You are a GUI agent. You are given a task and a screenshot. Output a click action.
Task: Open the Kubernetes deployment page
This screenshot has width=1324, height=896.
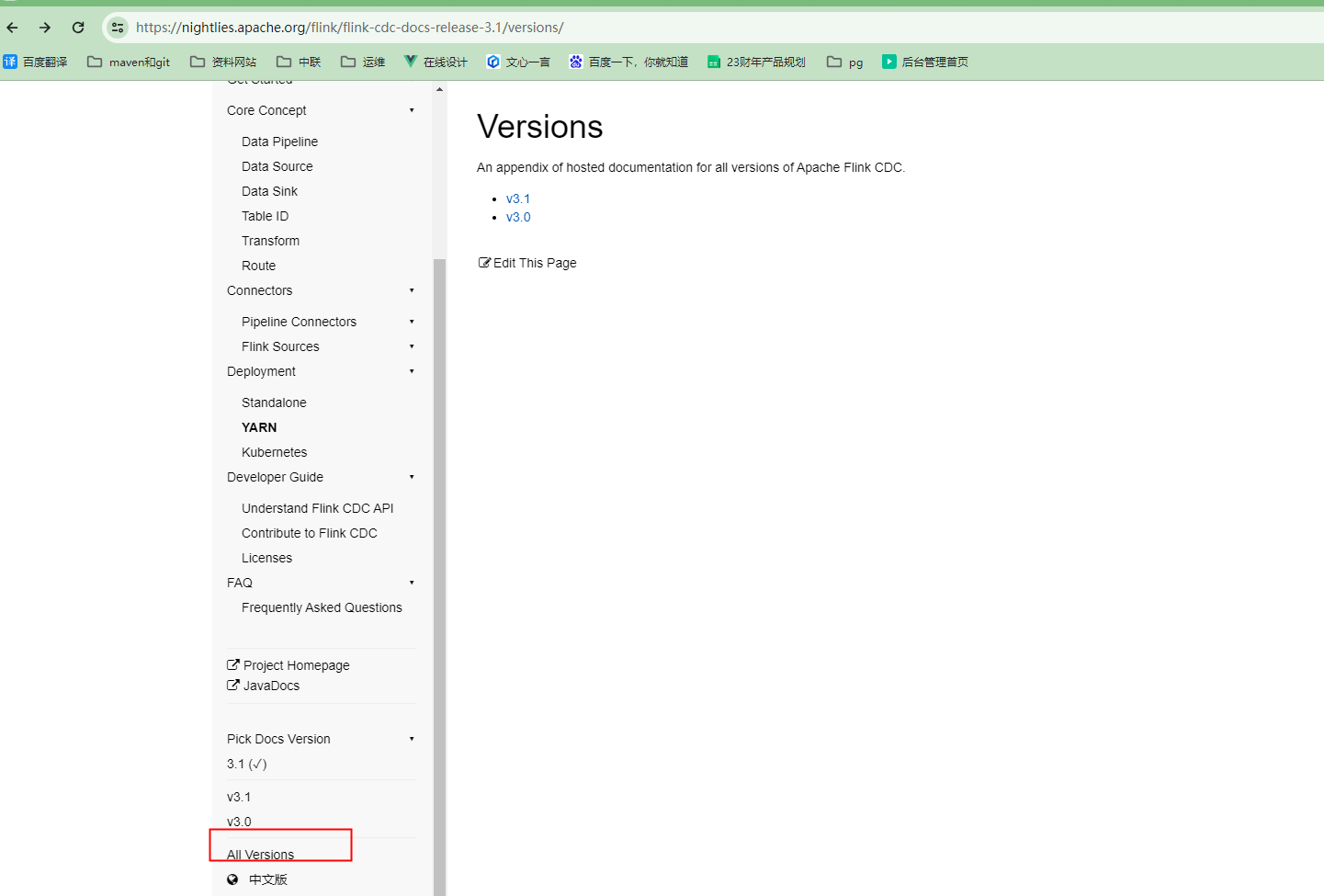coord(274,452)
